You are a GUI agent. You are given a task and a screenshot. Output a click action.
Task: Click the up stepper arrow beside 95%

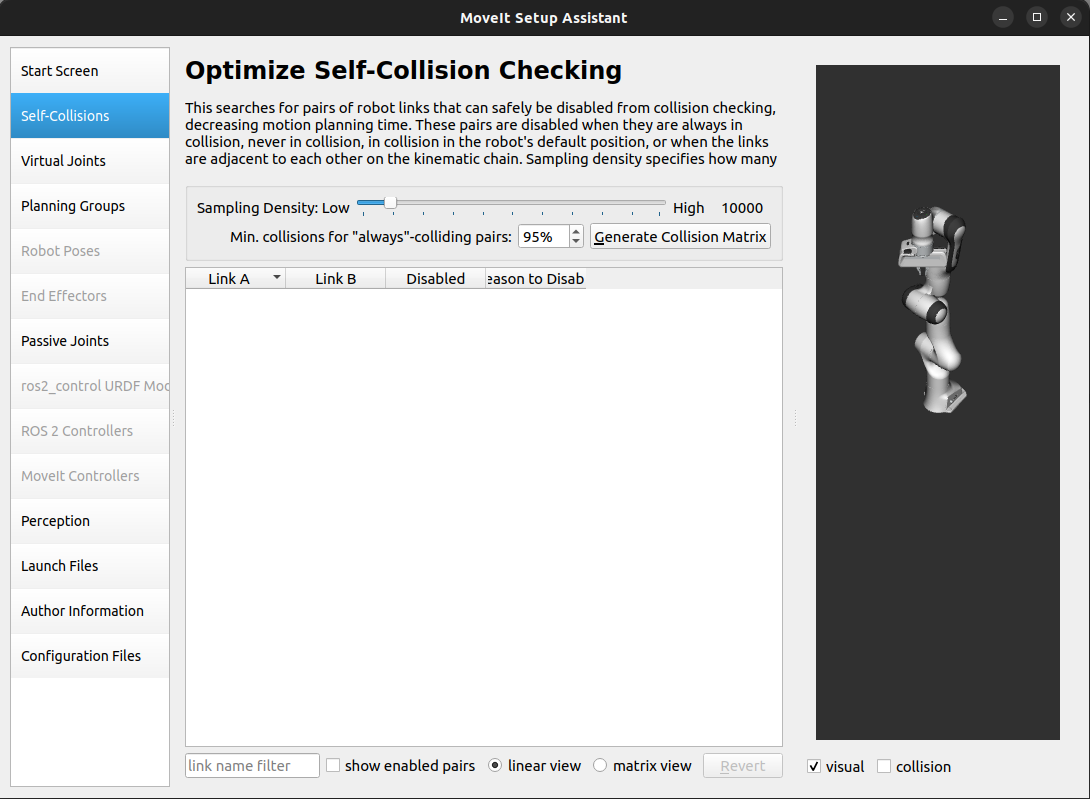576,231
